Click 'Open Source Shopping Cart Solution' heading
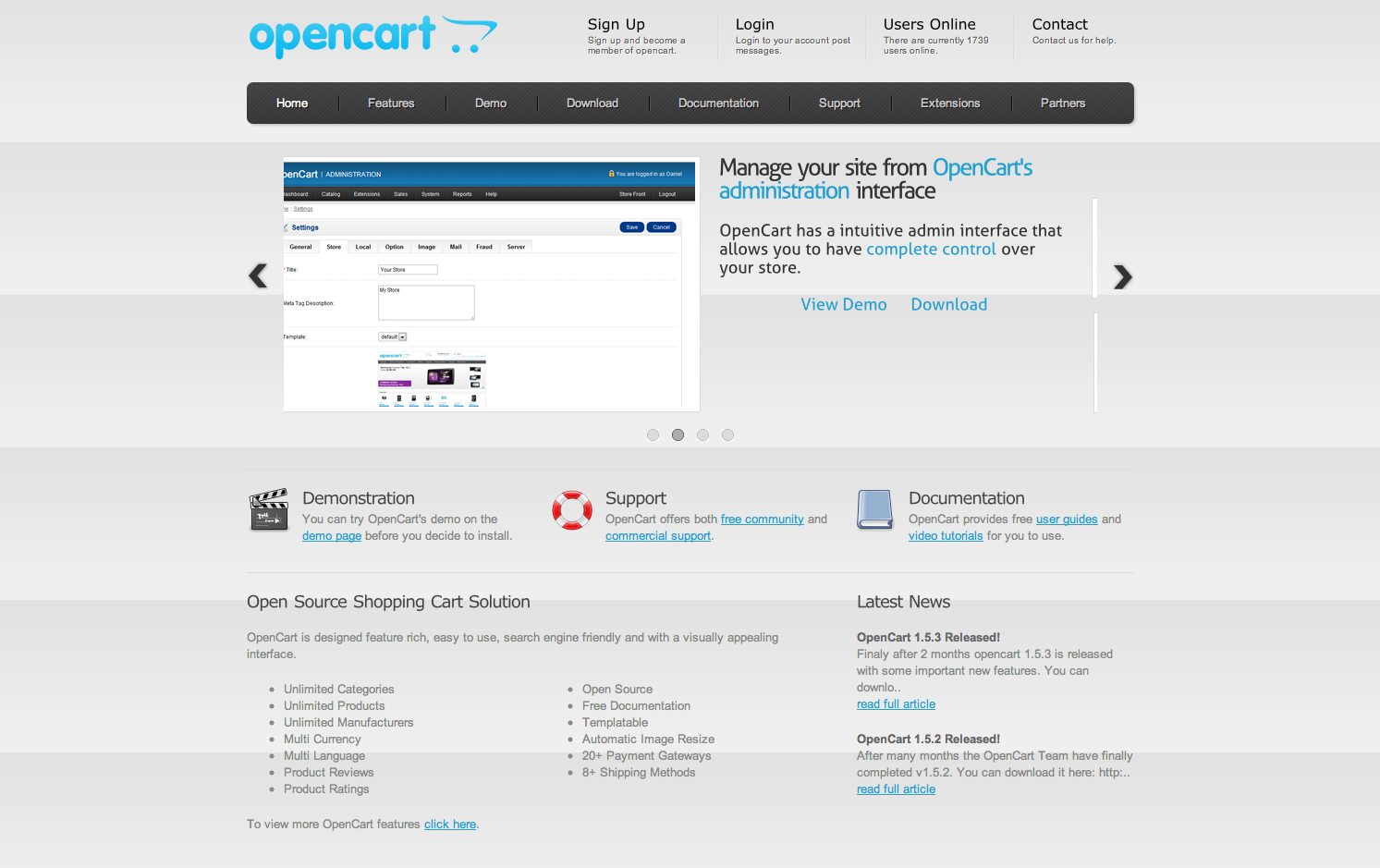Image resolution: width=1380 pixels, height=868 pixels. pos(388,602)
